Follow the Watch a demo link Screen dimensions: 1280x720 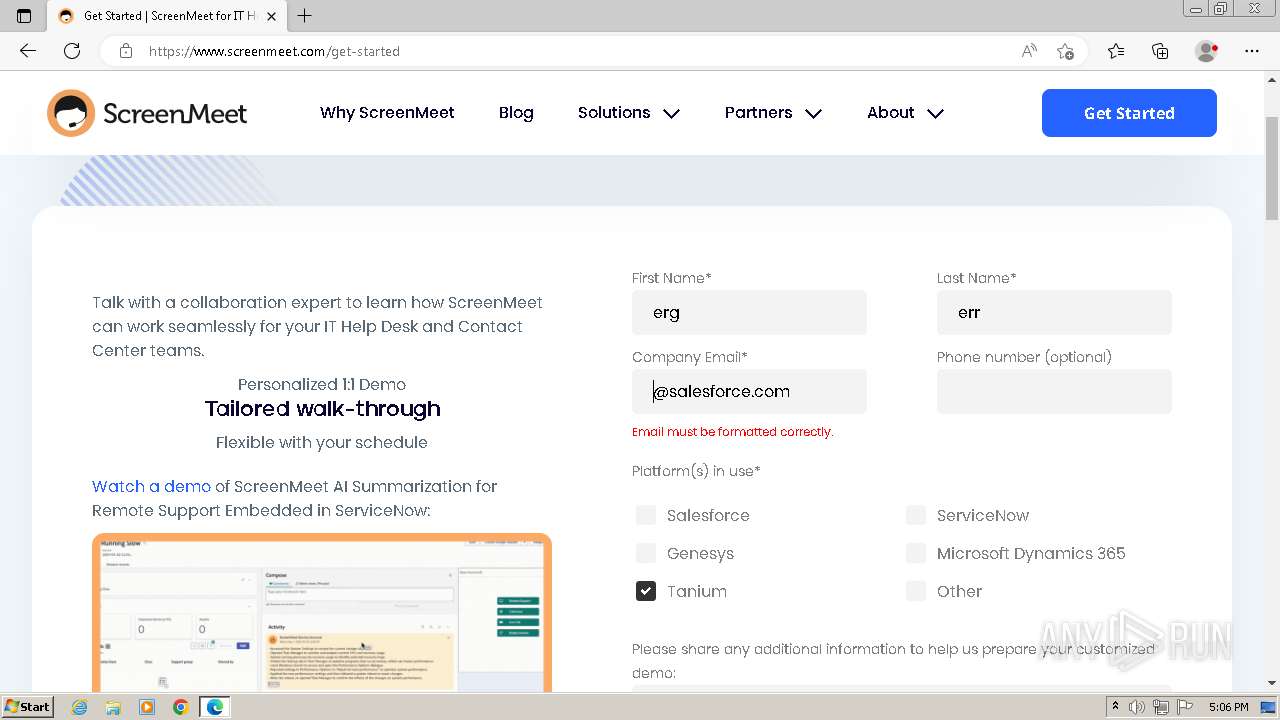(x=151, y=486)
